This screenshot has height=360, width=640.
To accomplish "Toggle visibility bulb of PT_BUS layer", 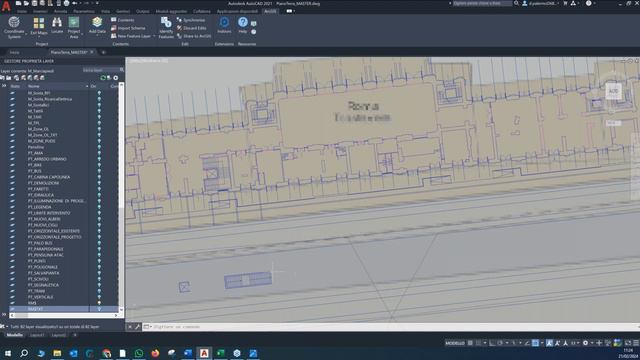I will pyautogui.click(x=99, y=171).
